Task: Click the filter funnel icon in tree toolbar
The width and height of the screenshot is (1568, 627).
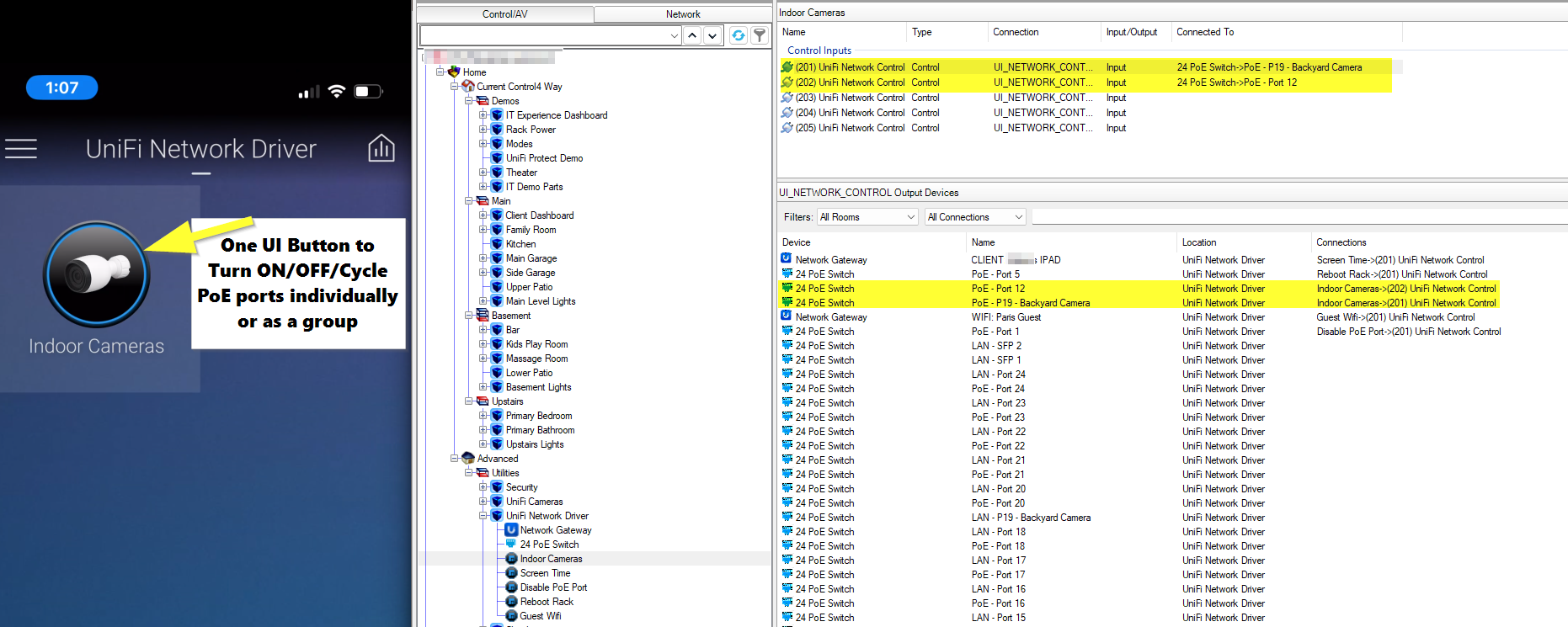Action: tap(760, 35)
